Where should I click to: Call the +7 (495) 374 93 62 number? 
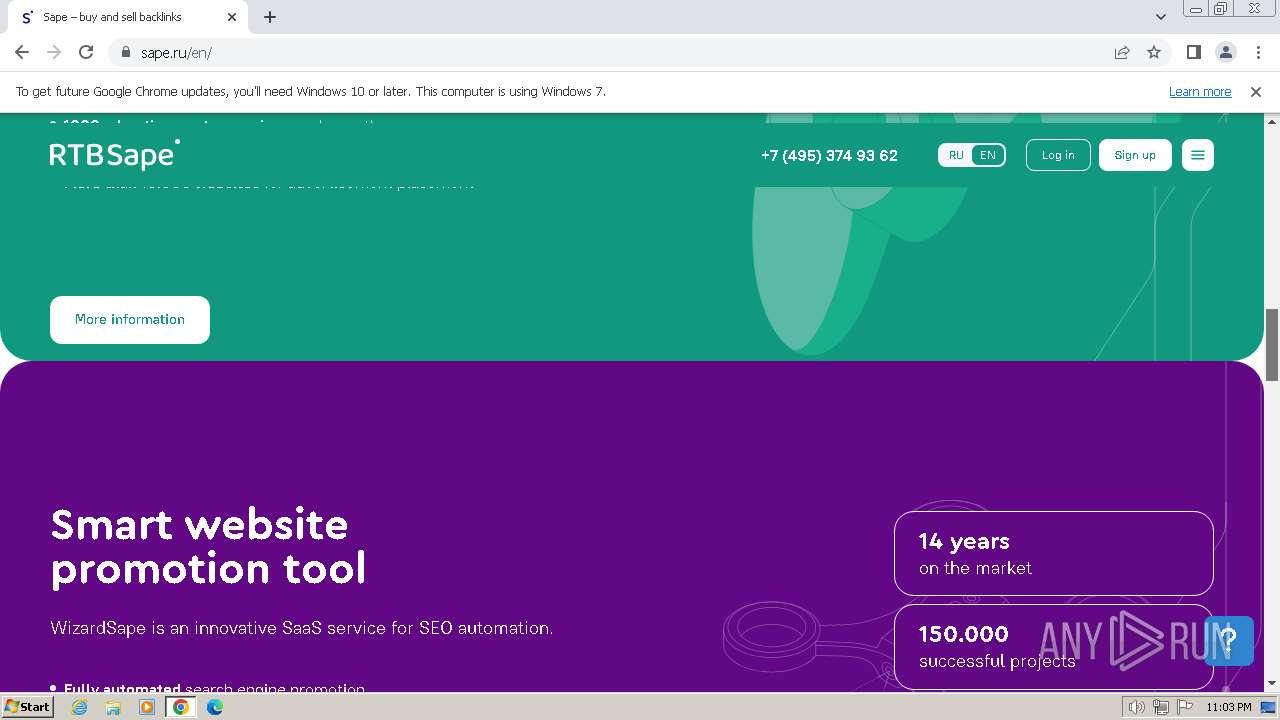829,155
